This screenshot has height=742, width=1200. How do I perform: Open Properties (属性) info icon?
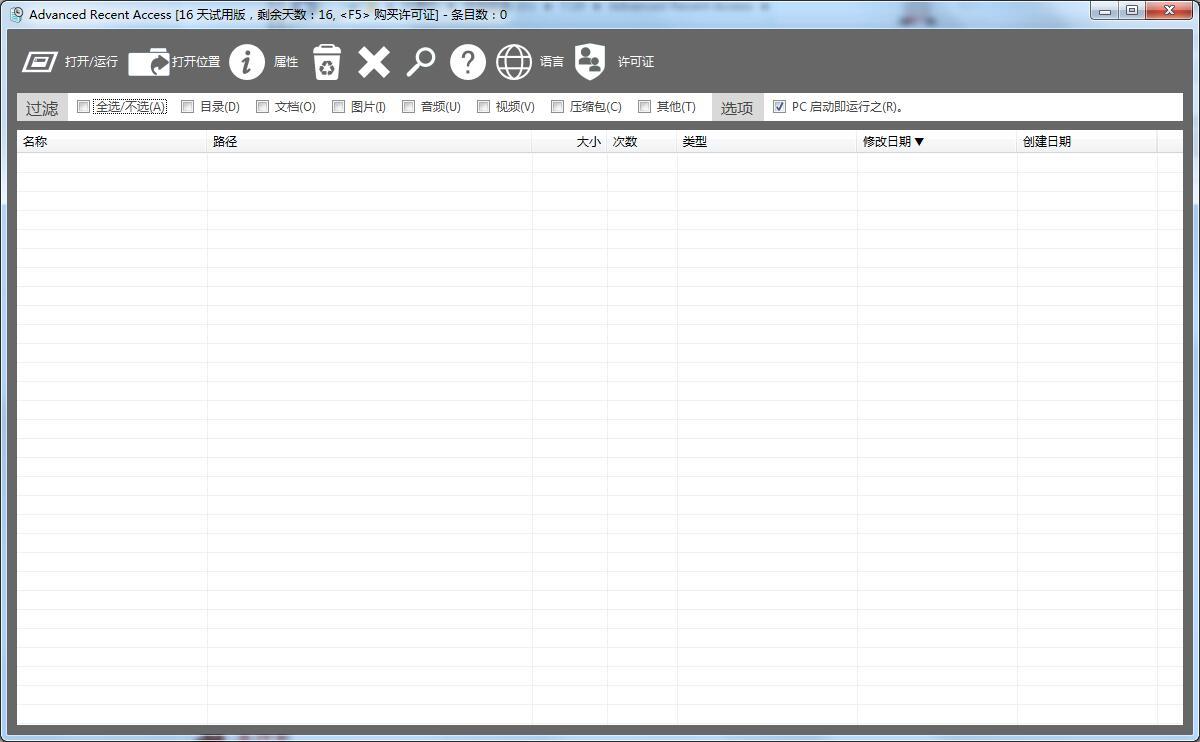[247, 62]
